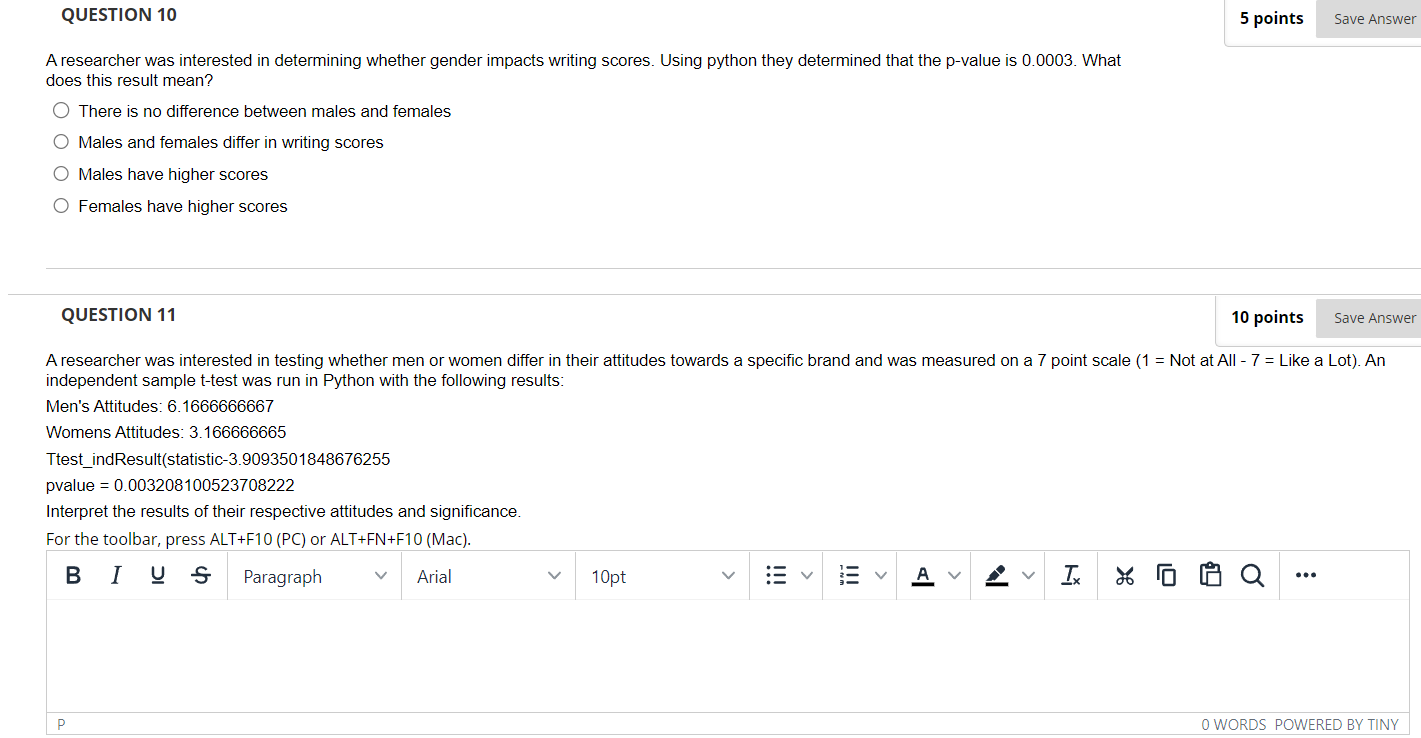Save the answer for Question 11

click(1375, 317)
